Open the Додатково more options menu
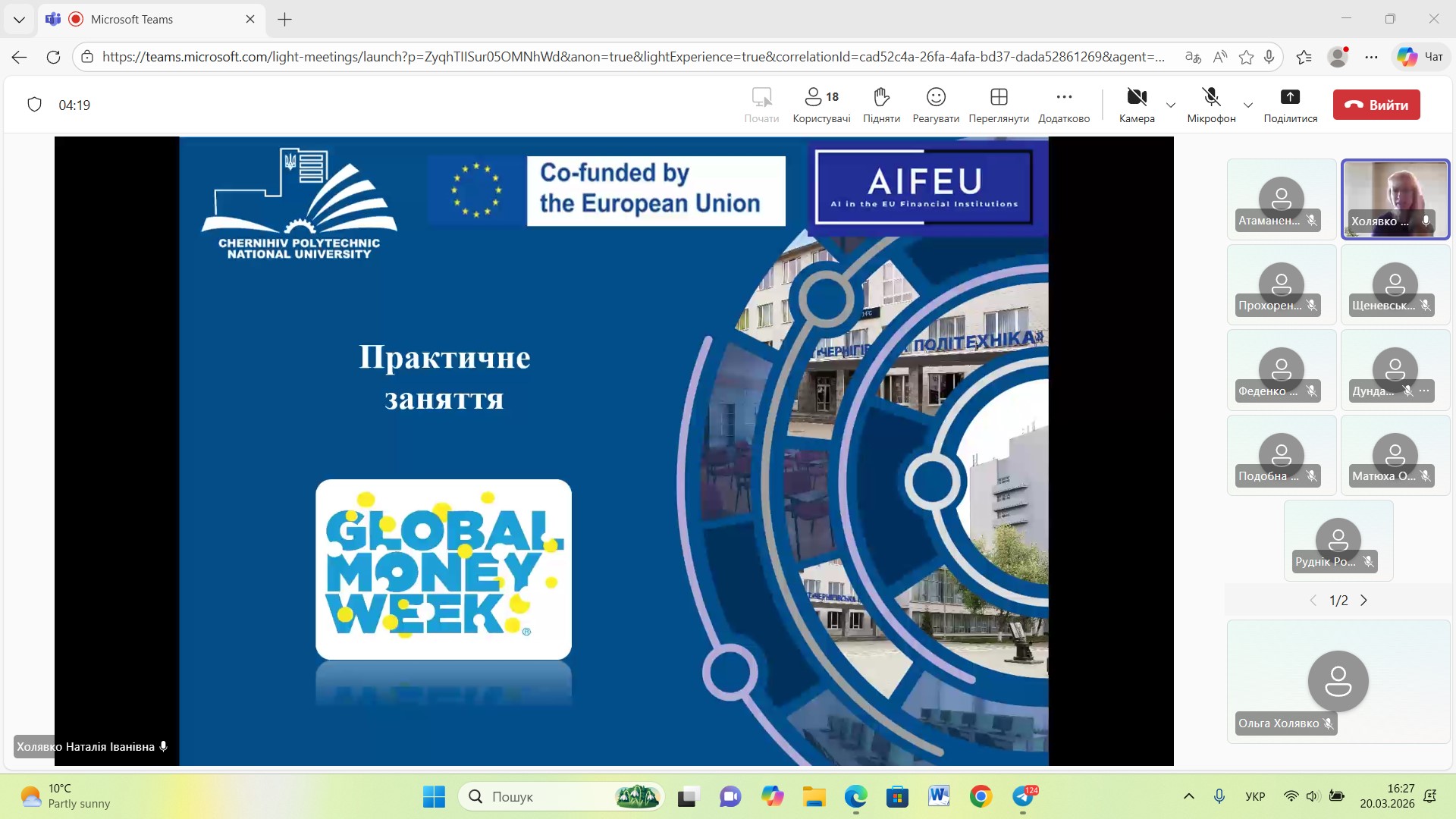The width and height of the screenshot is (1456, 819). pyautogui.click(x=1064, y=105)
